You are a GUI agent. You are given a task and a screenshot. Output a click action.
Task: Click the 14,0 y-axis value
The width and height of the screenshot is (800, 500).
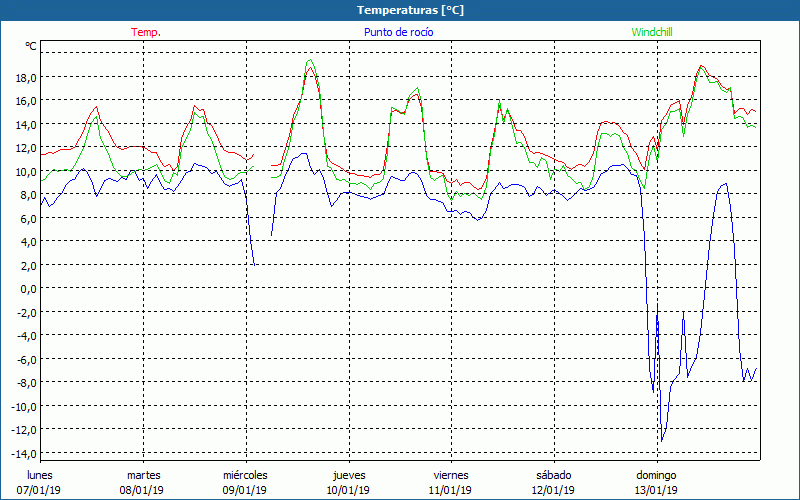tap(26, 124)
